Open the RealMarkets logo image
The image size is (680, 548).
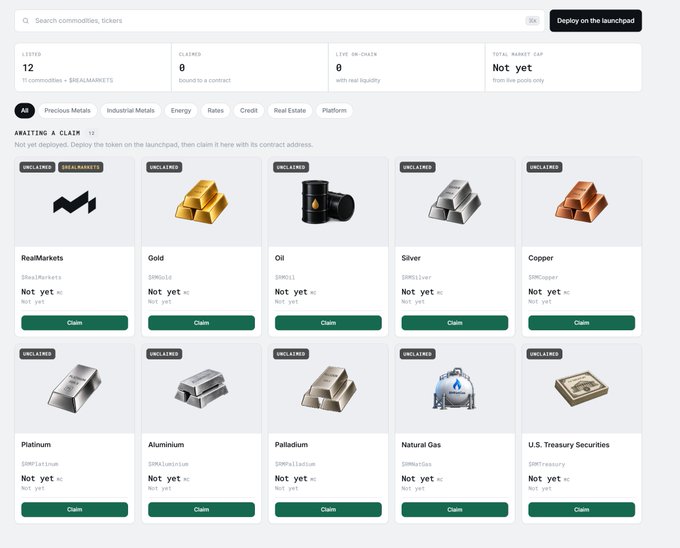[75, 202]
